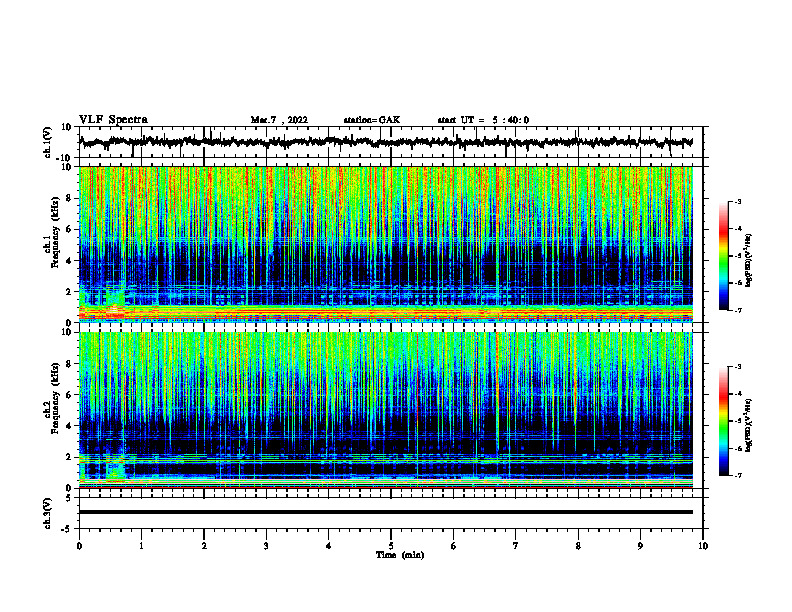792x612 pixels.
Task: Click the ch.1 spectrogram color scale bar
Action: click(x=723, y=256)
